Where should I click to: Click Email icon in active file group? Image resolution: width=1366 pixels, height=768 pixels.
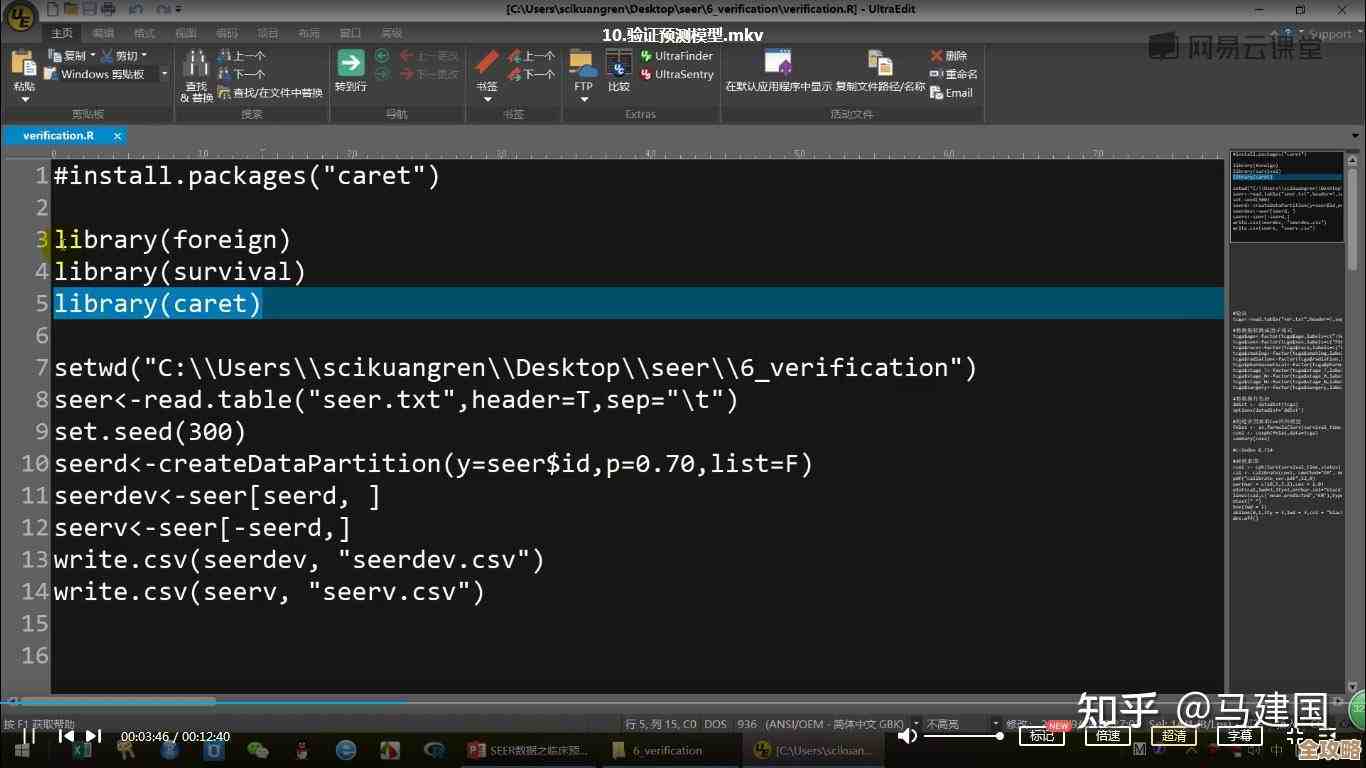pos(951,93)
